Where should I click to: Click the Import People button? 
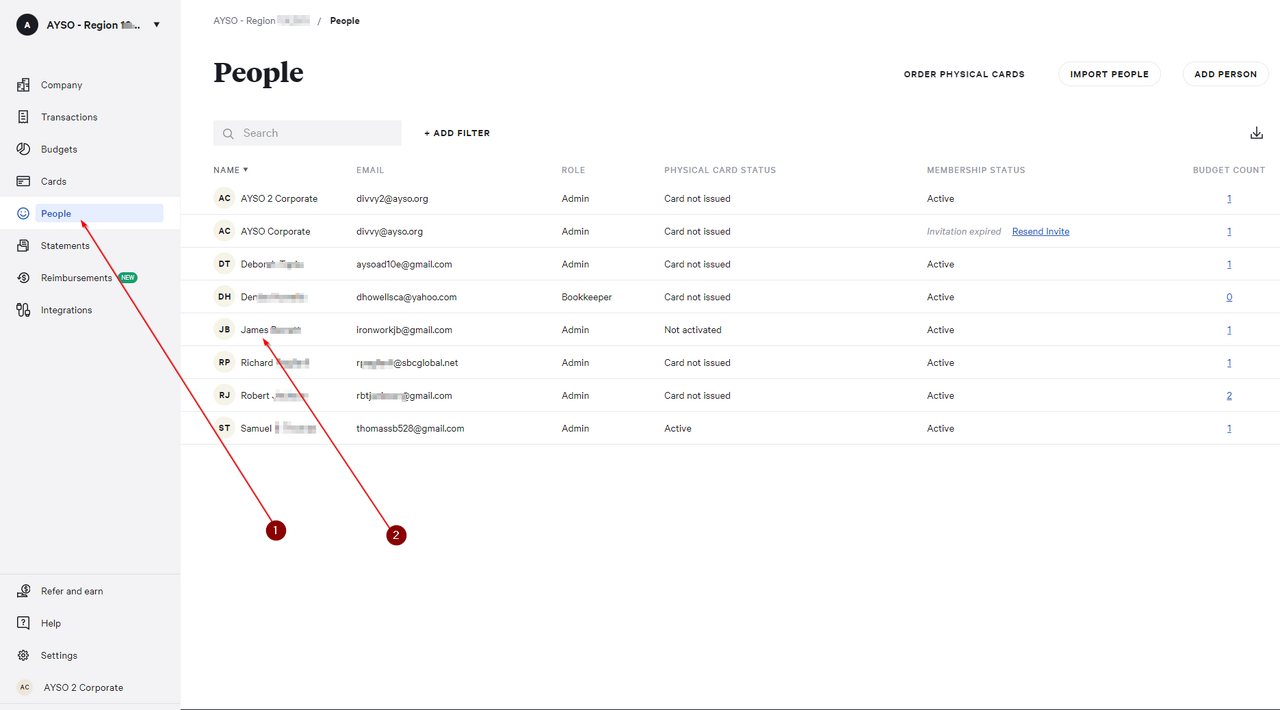coord(1109,74)
